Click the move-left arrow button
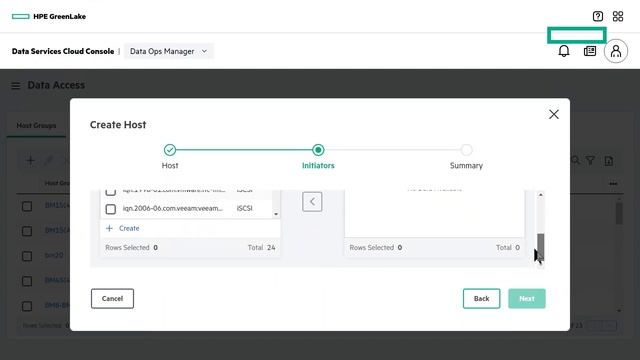640x360 pixels. 312,202
